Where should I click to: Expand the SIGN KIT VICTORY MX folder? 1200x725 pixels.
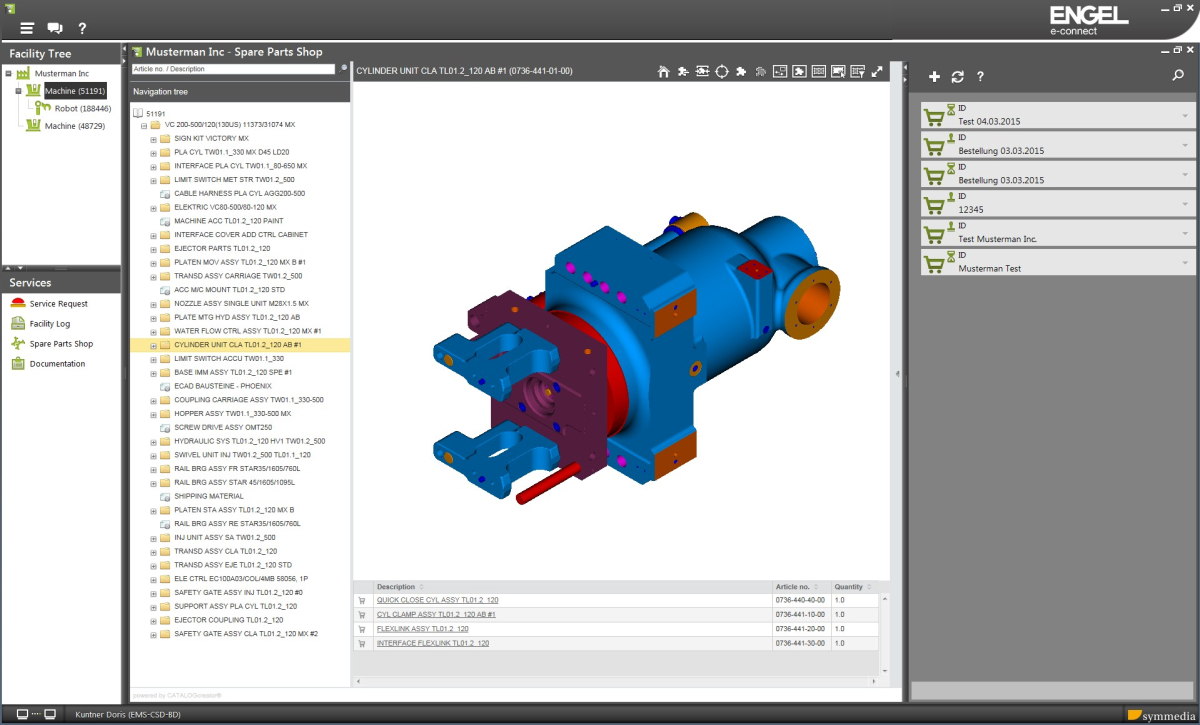(x=154, y=139)
